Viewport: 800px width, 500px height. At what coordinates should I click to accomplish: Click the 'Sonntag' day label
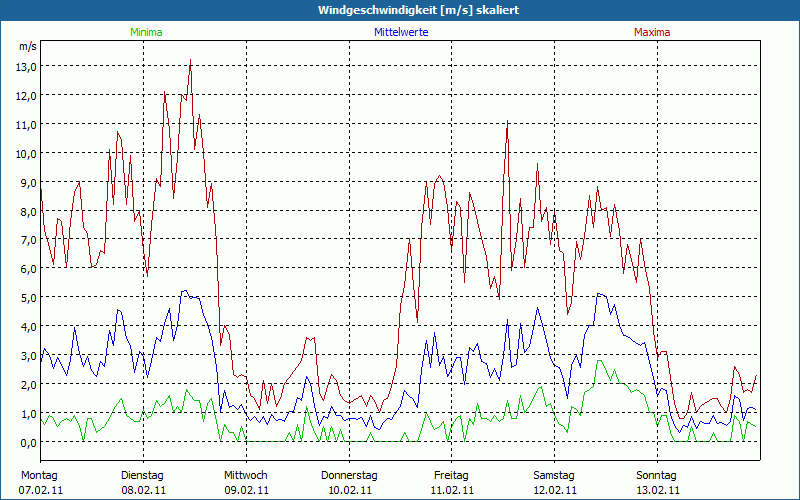click(656, 475)
